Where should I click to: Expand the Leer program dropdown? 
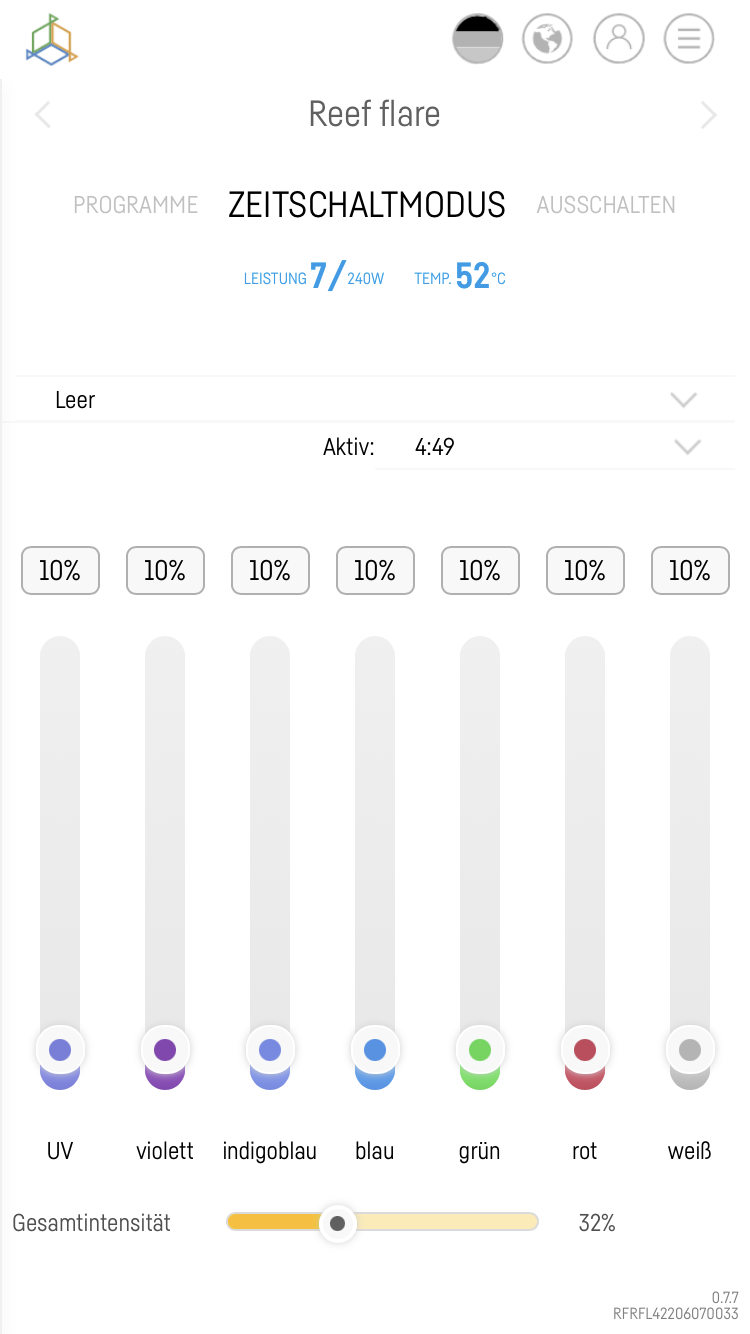click(683, 400)
